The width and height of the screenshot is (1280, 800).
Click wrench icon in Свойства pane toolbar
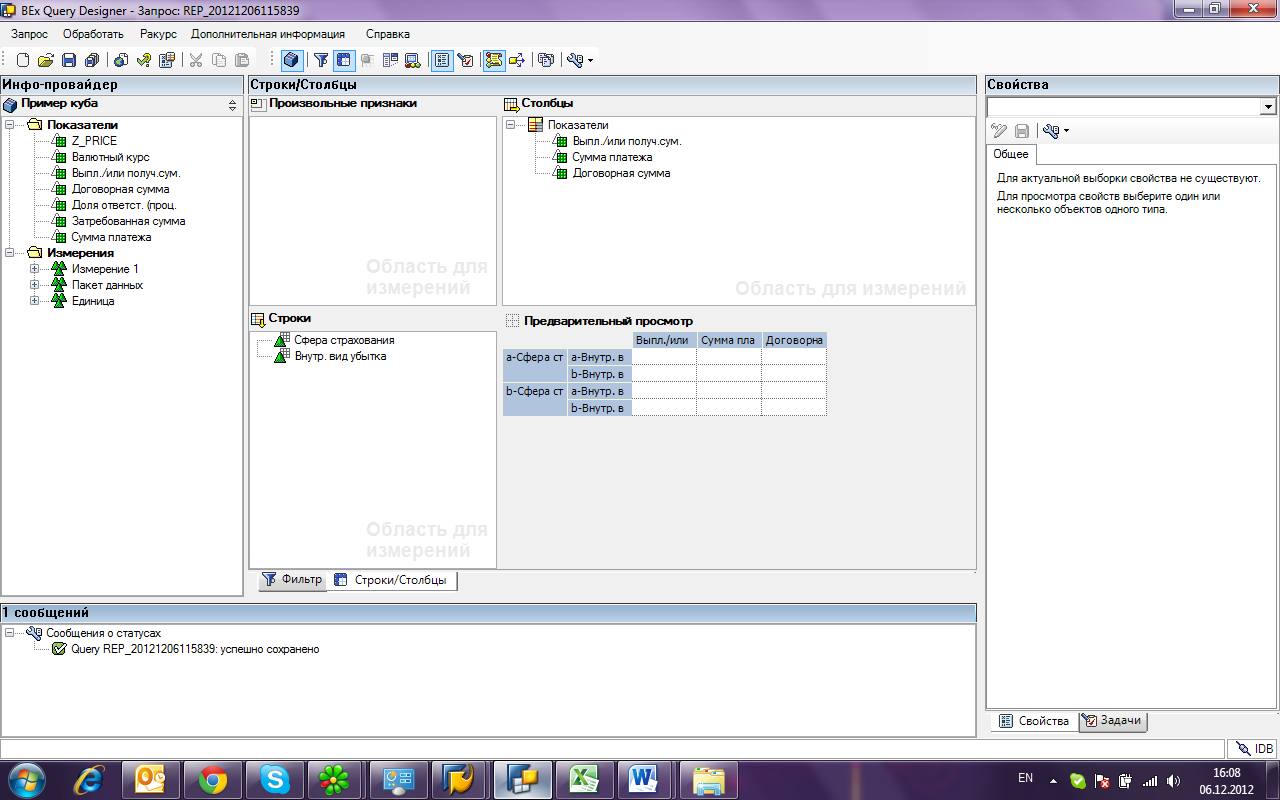1050,131
